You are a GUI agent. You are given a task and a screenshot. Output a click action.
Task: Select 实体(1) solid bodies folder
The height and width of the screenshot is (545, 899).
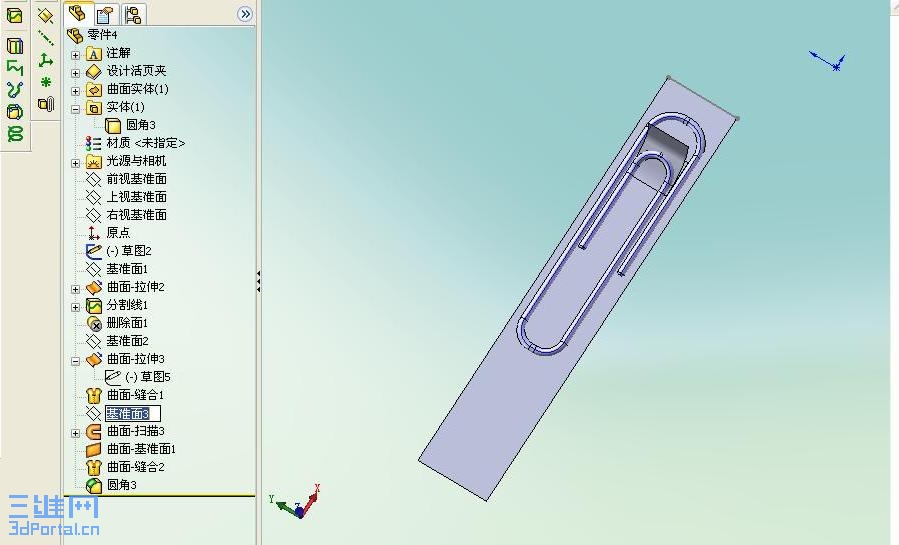[x=126, y=107]
